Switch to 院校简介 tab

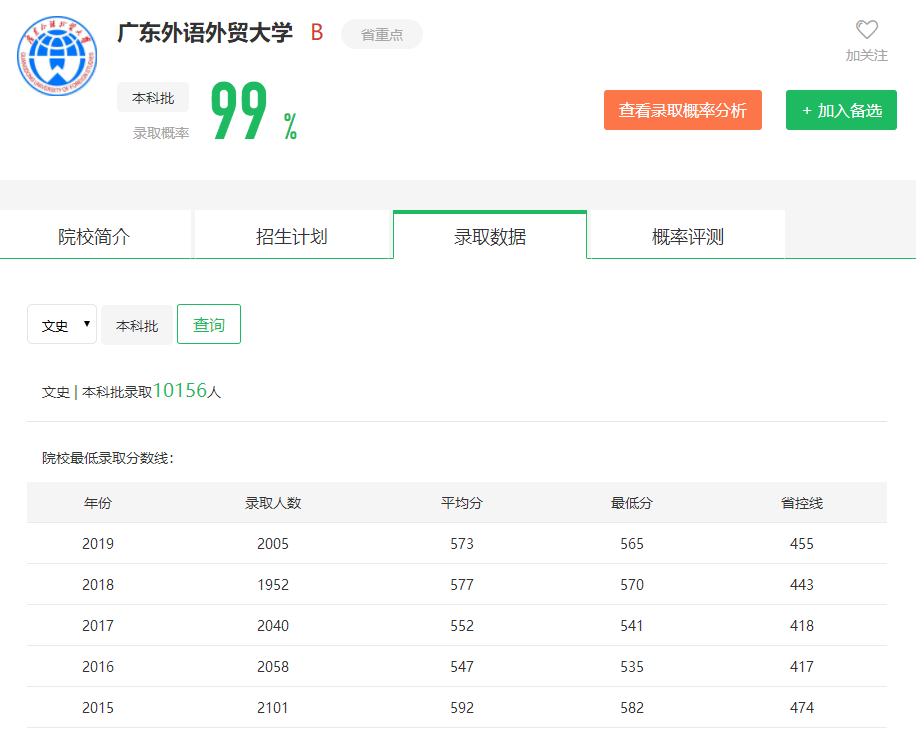click(x=95, y=236)
